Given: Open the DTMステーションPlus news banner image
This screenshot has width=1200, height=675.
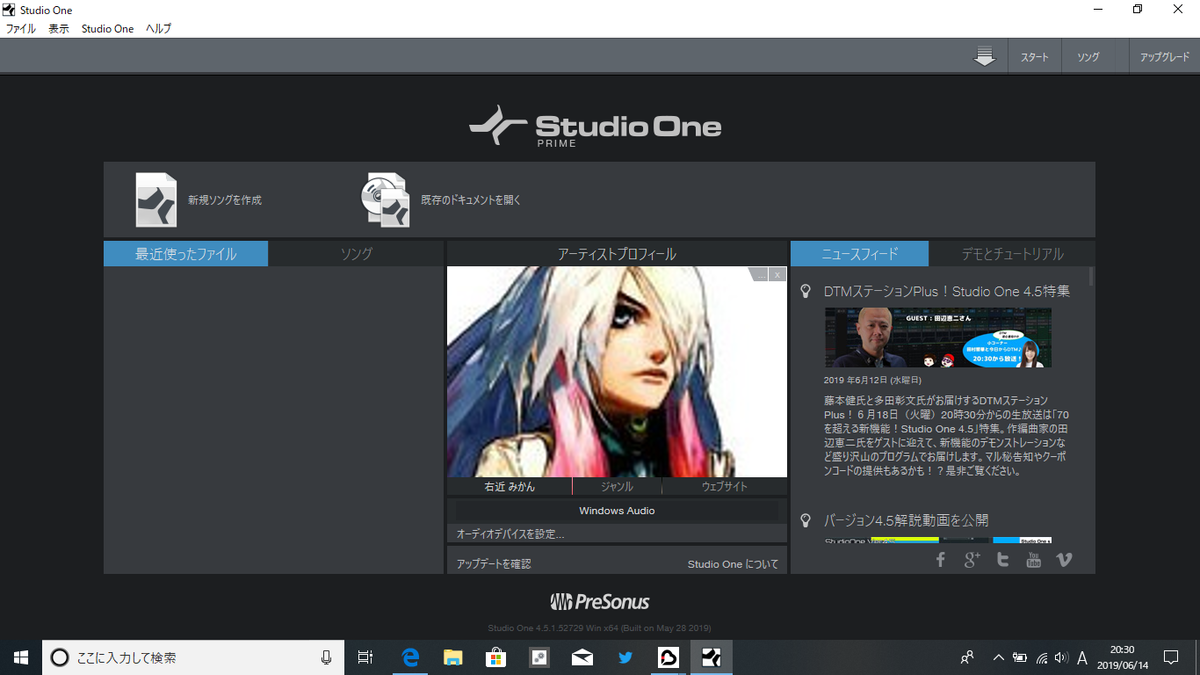Looking at the screenshot, I should 937,338.
